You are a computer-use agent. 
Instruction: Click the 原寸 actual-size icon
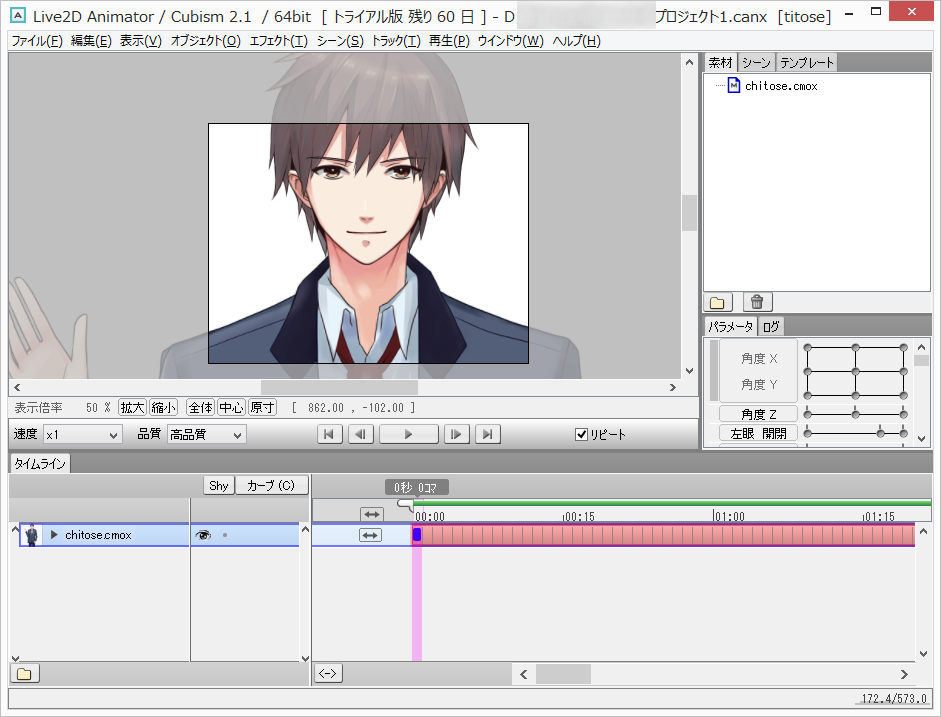pyautogui.click(x=260, y=407)
